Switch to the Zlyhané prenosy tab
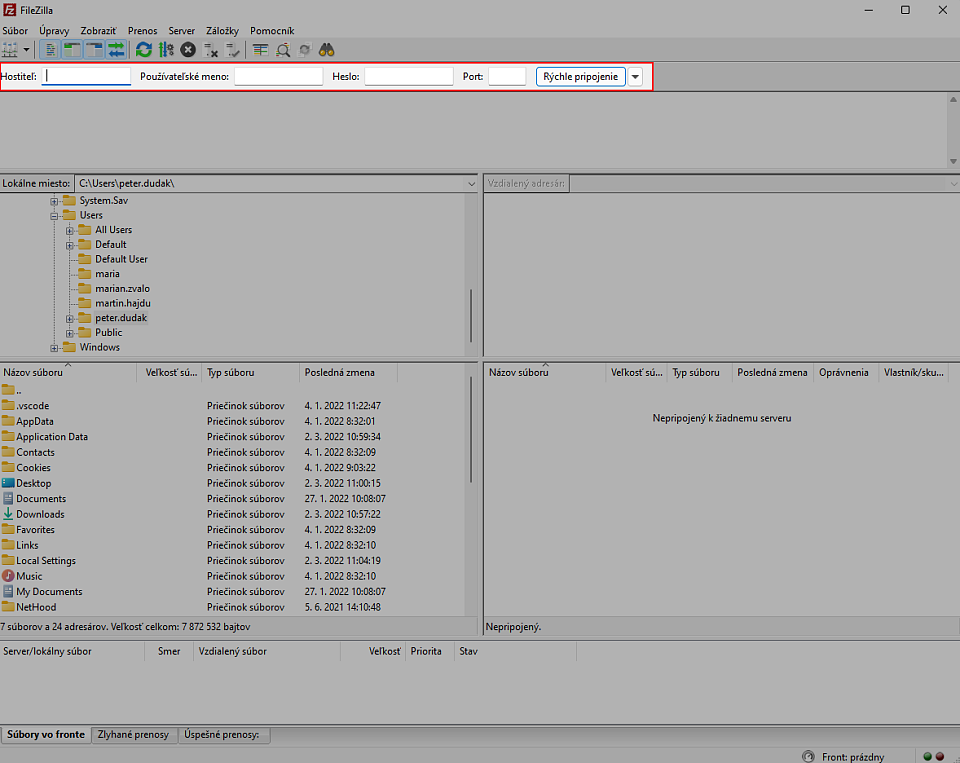The image size is (960, 763). [133, 734]
